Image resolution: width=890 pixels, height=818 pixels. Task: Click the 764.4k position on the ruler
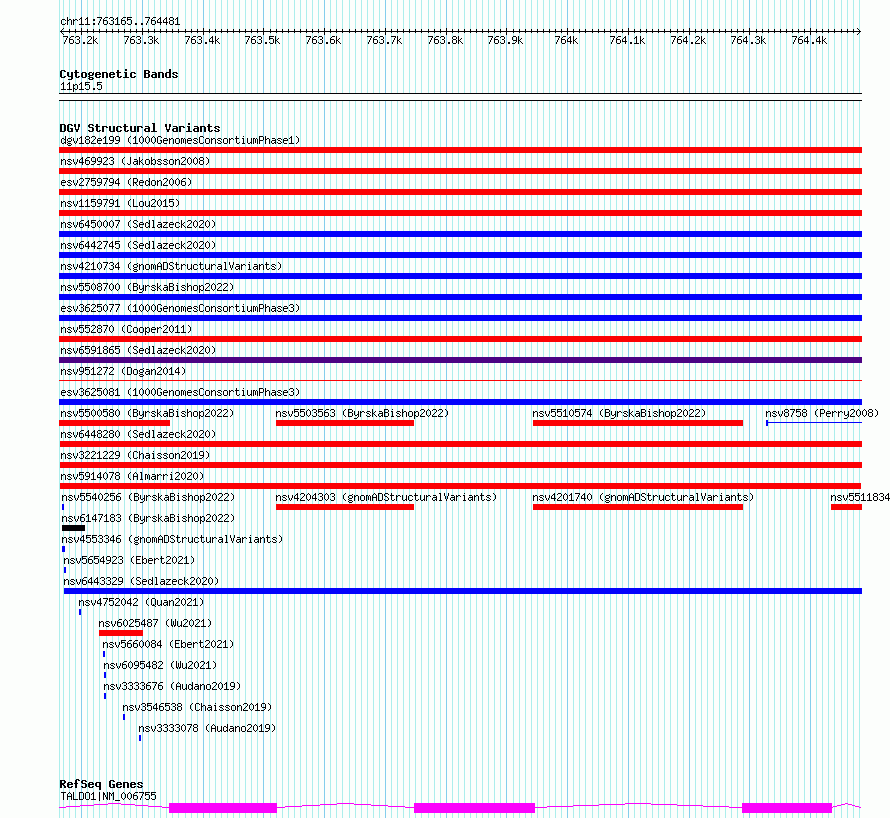tap(809, 40)
